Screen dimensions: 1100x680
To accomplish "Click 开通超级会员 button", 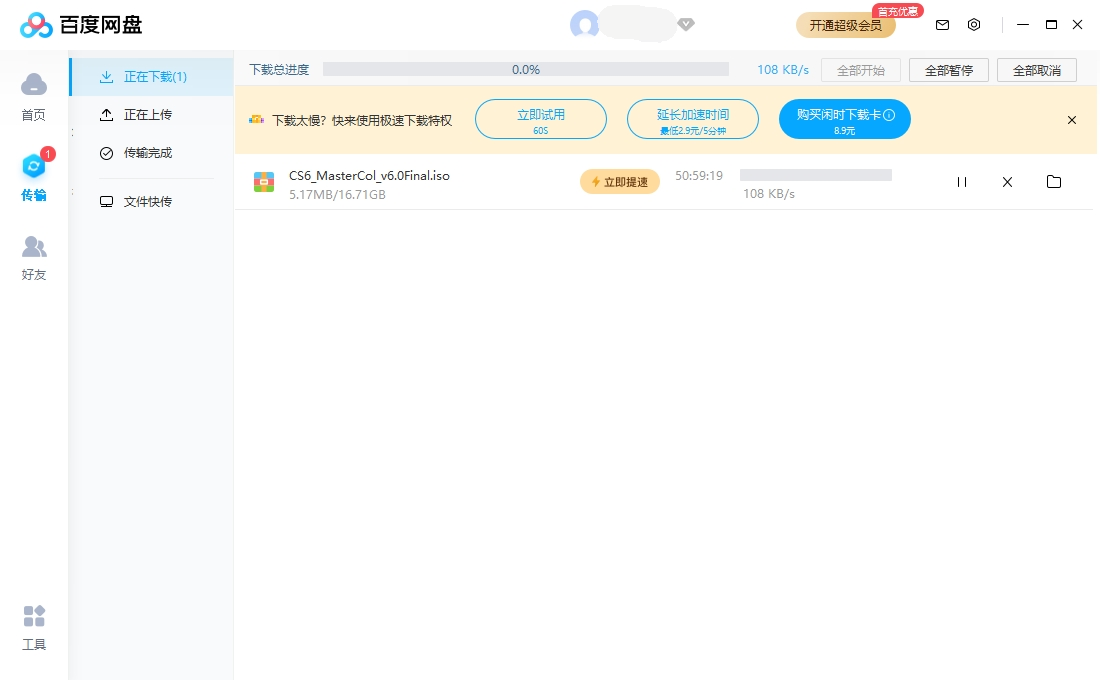I will coord(845,25).
